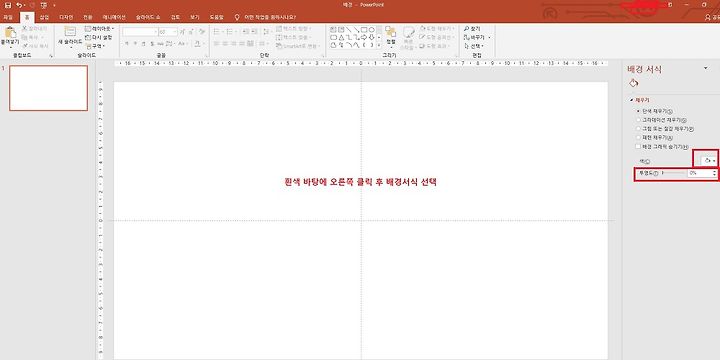
Task: Click the Save icon in quick access toolbar
Action: [7, 5]
